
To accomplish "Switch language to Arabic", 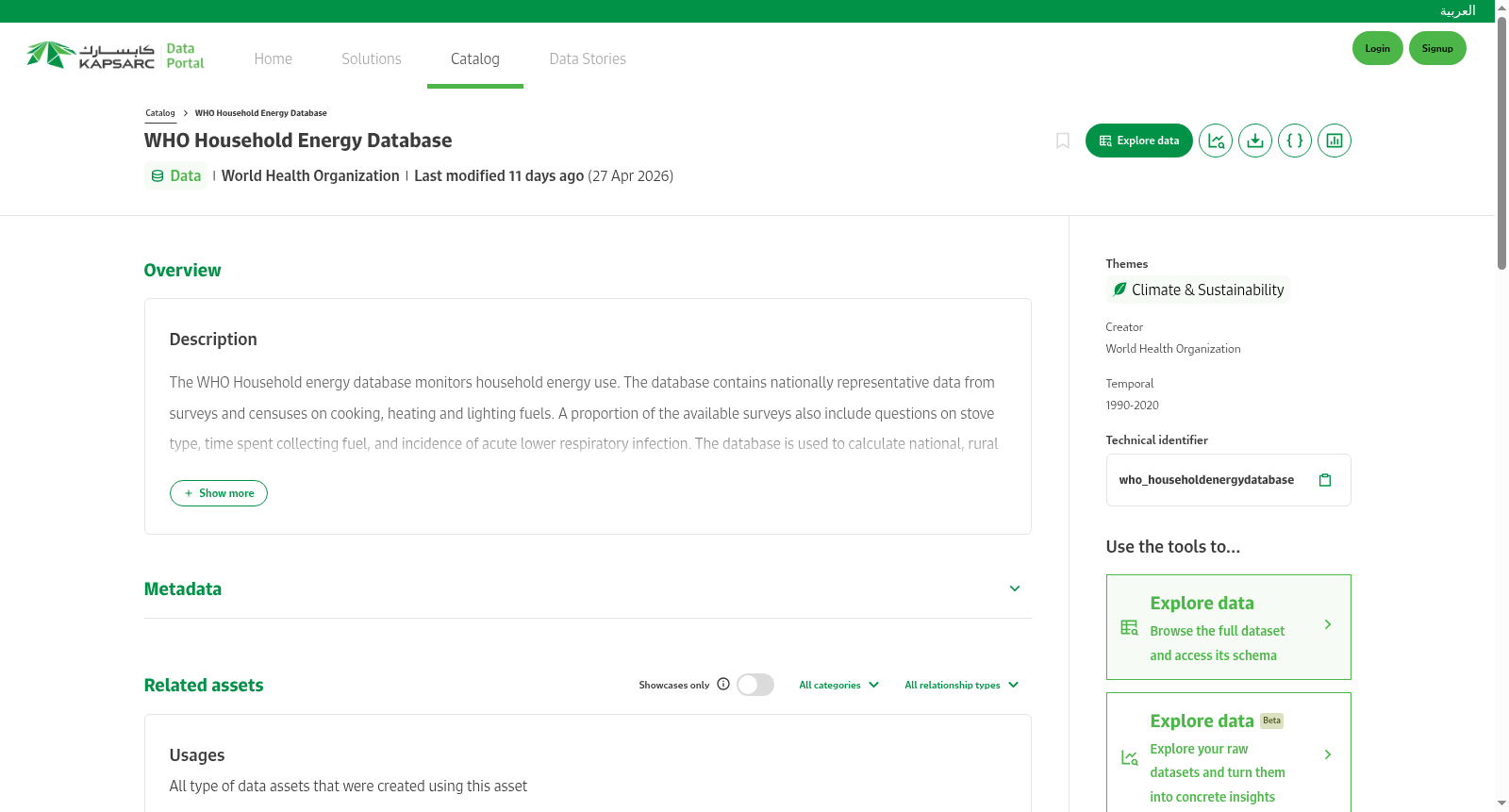I will (x=1457, y=11).
